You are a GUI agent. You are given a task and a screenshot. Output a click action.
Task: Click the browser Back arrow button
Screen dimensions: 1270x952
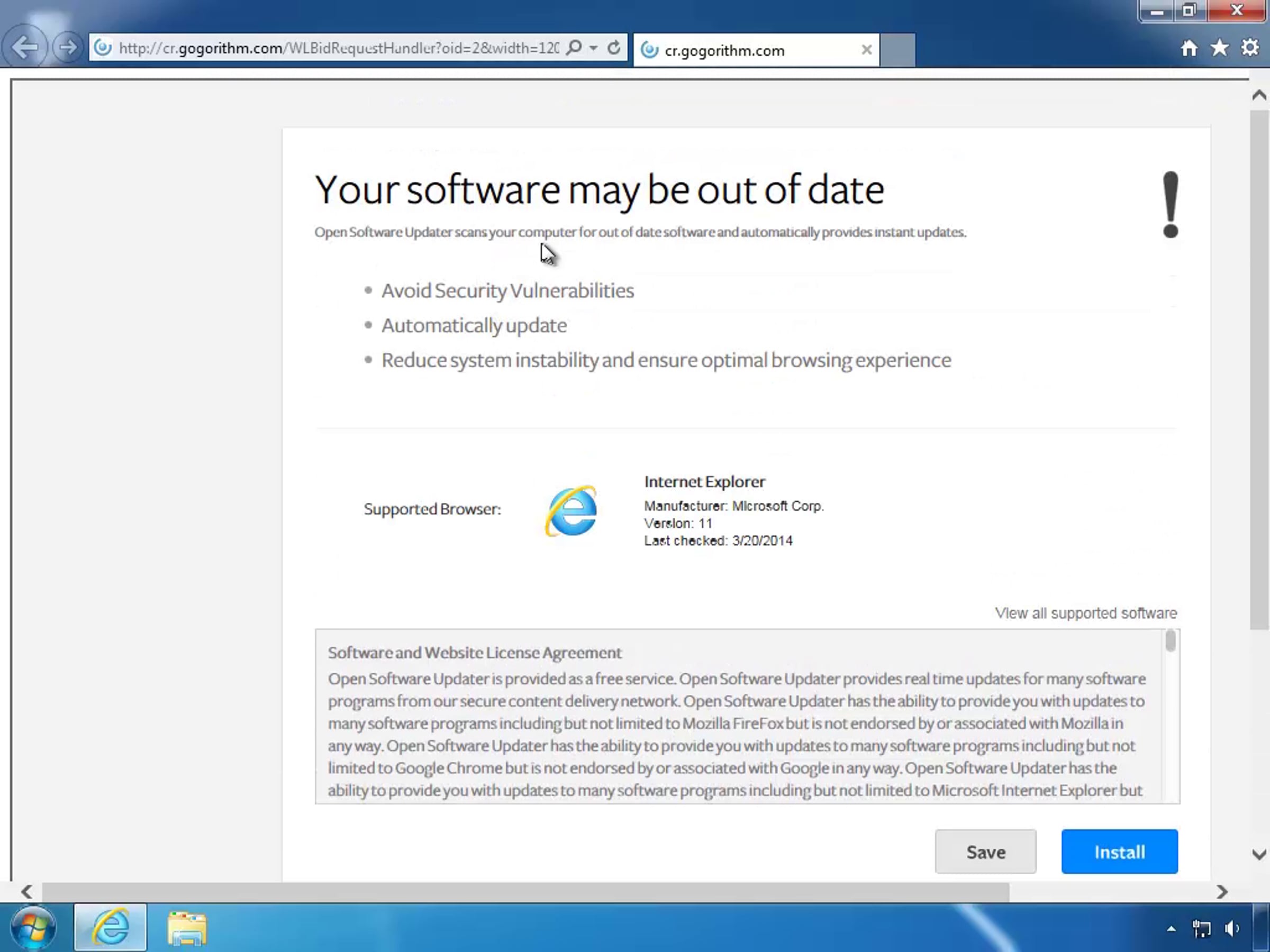[x=25, y=47]
